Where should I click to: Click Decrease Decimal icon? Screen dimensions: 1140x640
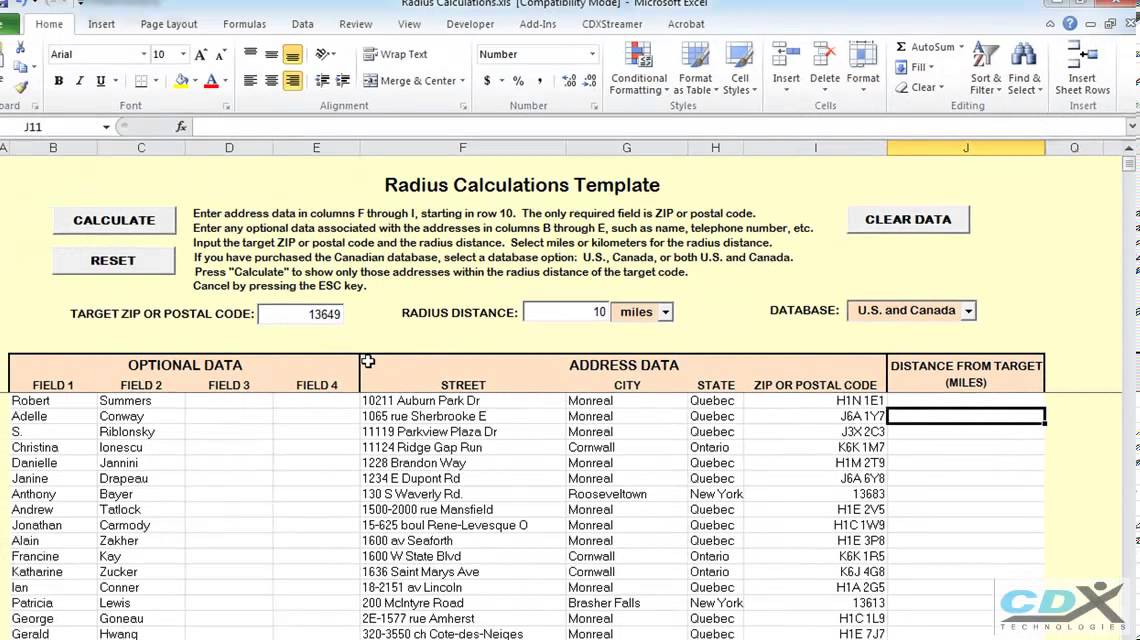point(590,81)
